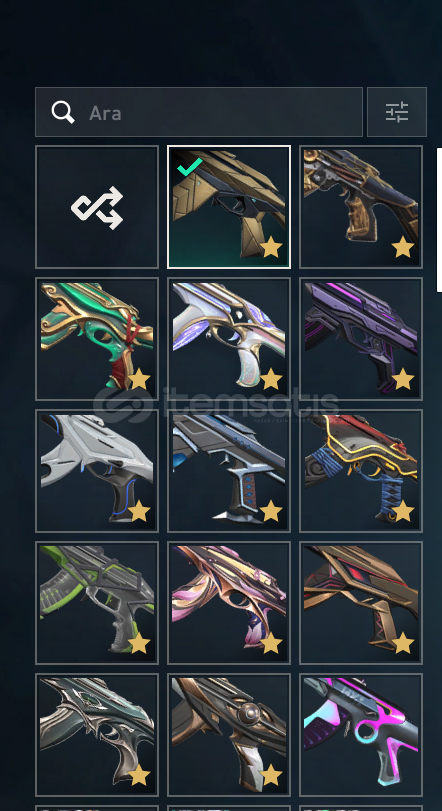Open the filter sliders icon button
Screen dimensions: 442x811
[x=397, y=112]
